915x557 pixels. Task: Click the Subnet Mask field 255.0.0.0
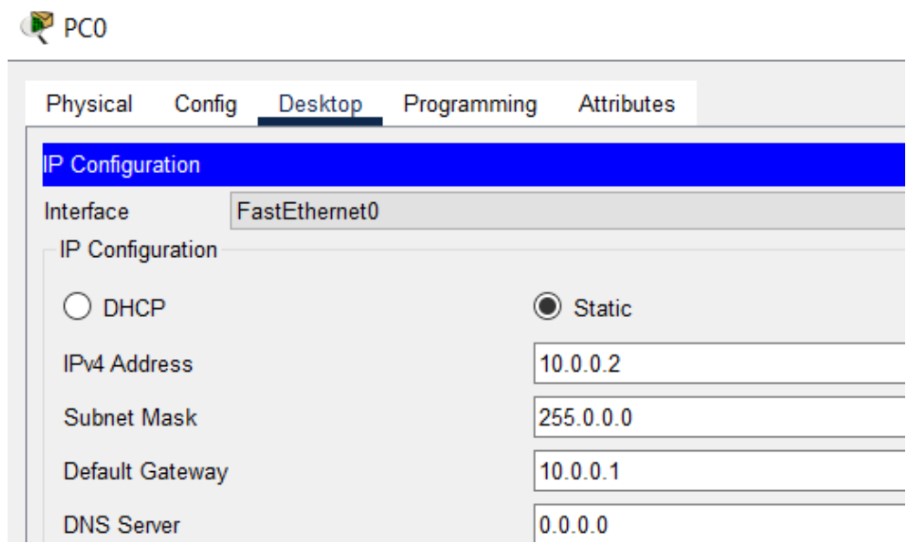(x=719, y=417)
